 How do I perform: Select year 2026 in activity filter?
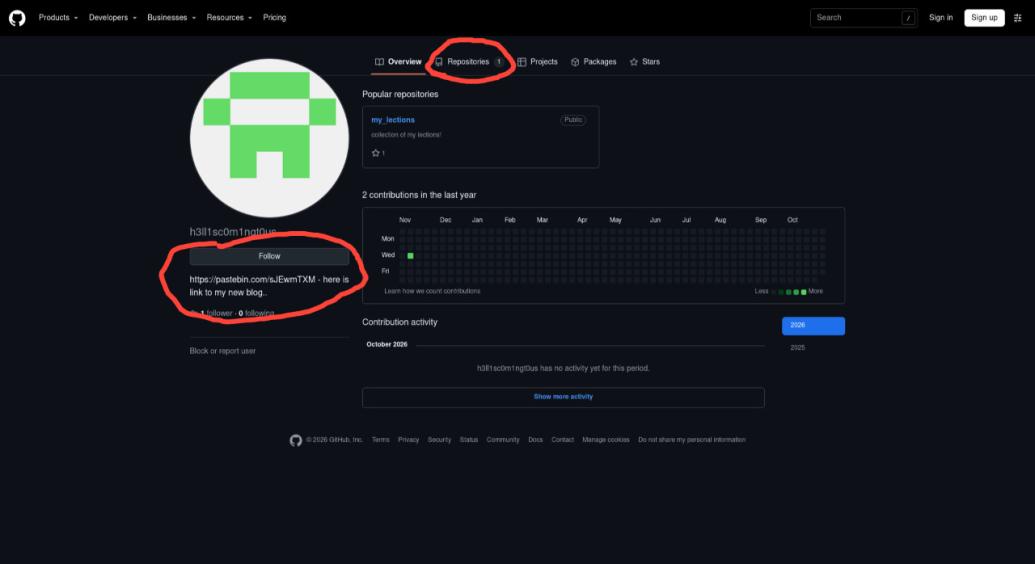[x=813, y=326]
